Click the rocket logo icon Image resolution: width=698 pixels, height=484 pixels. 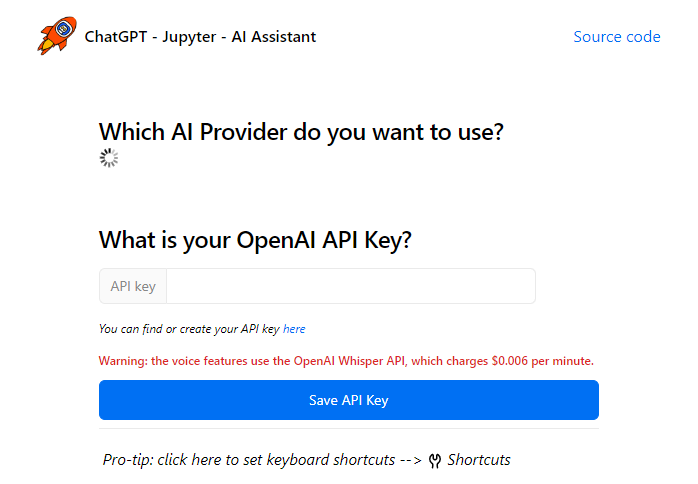(x=57, y=36)
